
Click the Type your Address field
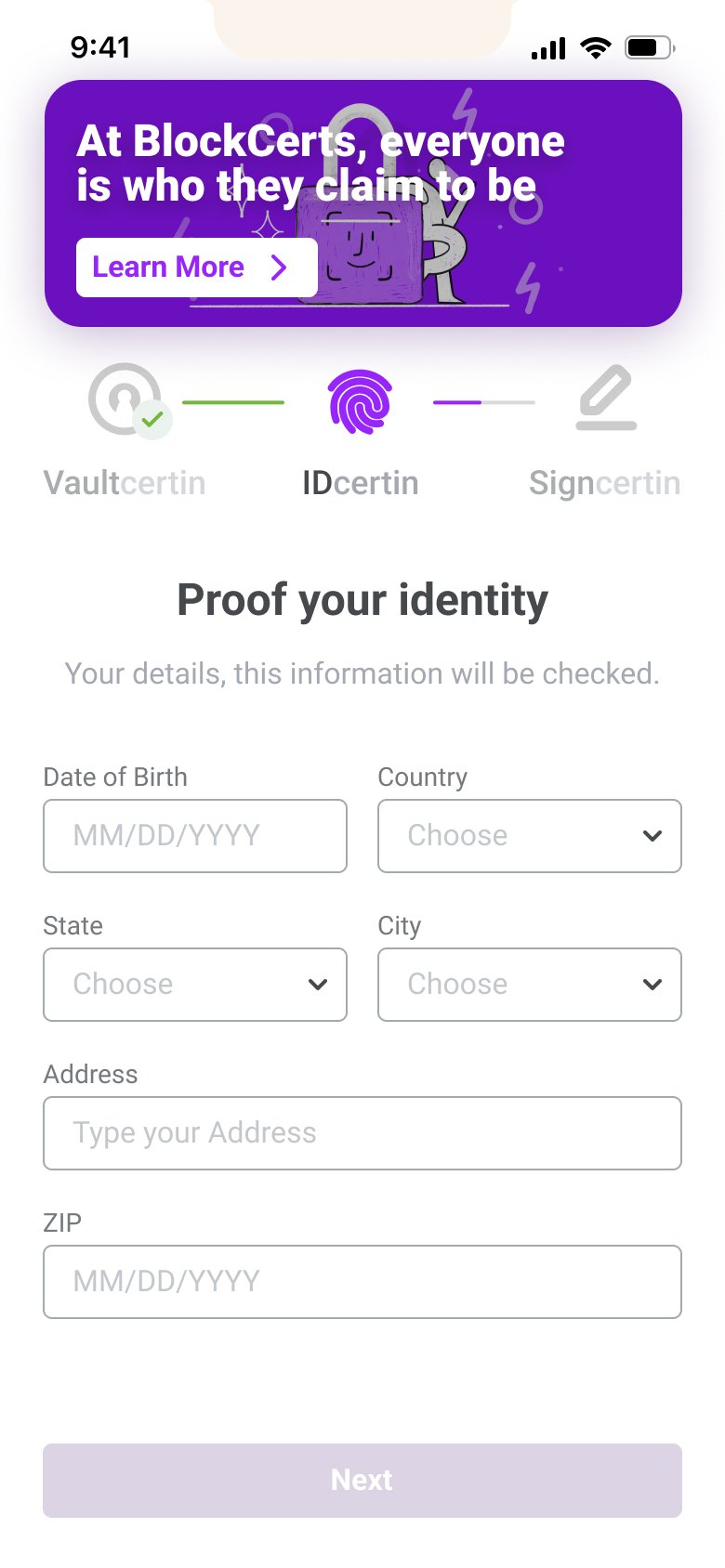point(362,1133)
